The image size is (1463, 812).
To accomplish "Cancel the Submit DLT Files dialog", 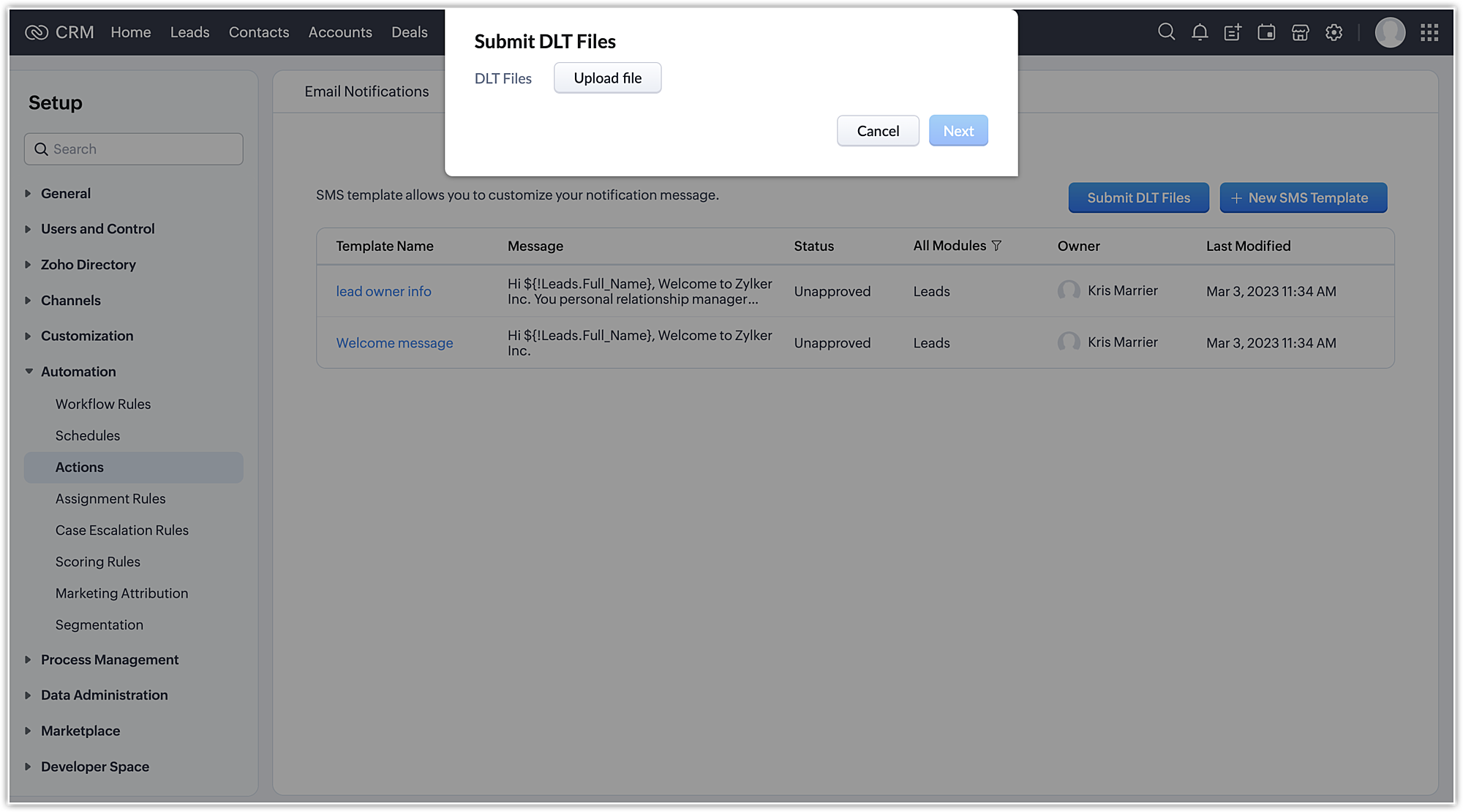I will pyautogui.click(x=878, y=131).
